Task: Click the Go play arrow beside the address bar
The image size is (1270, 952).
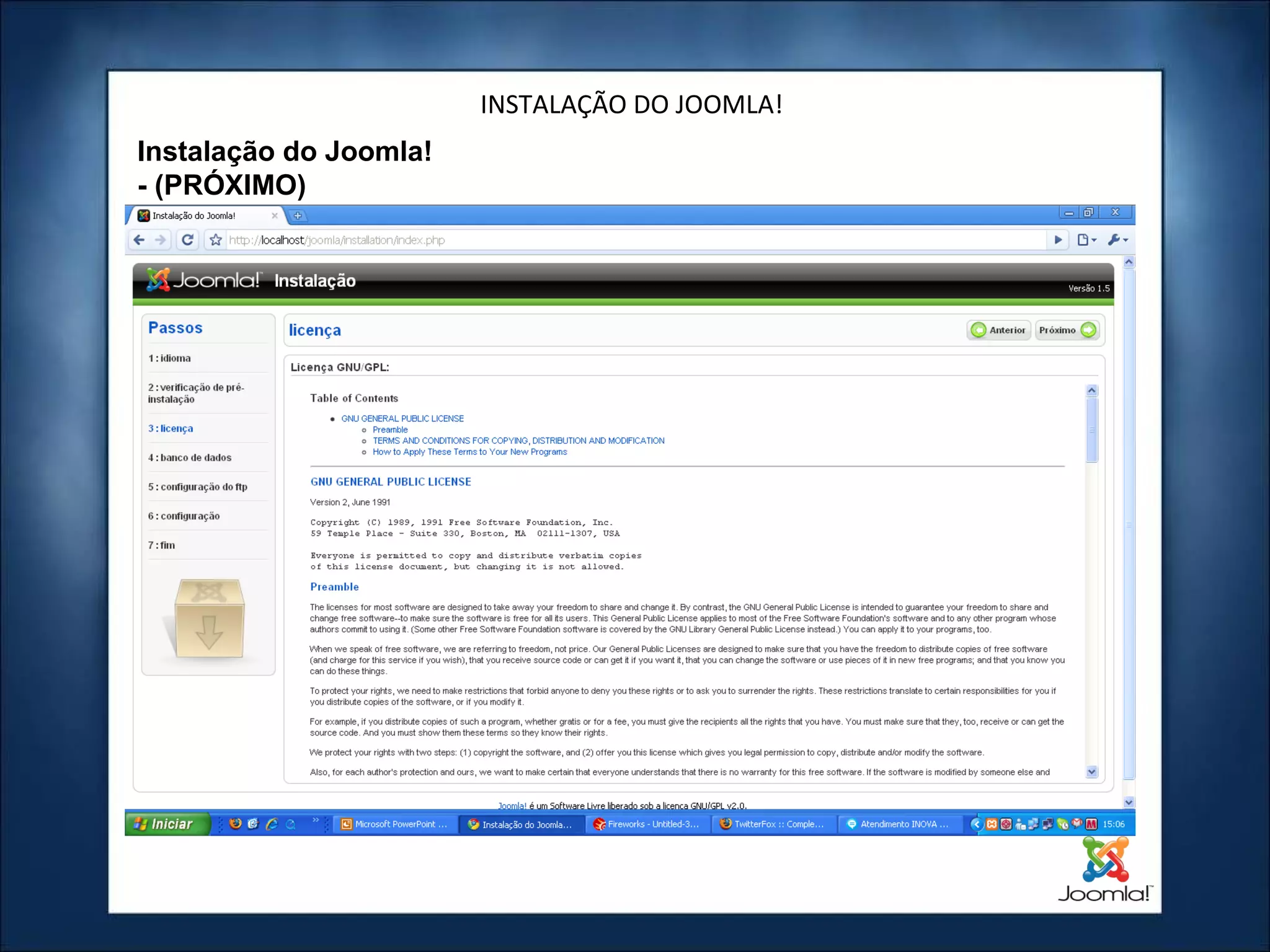Action: 1058,240
